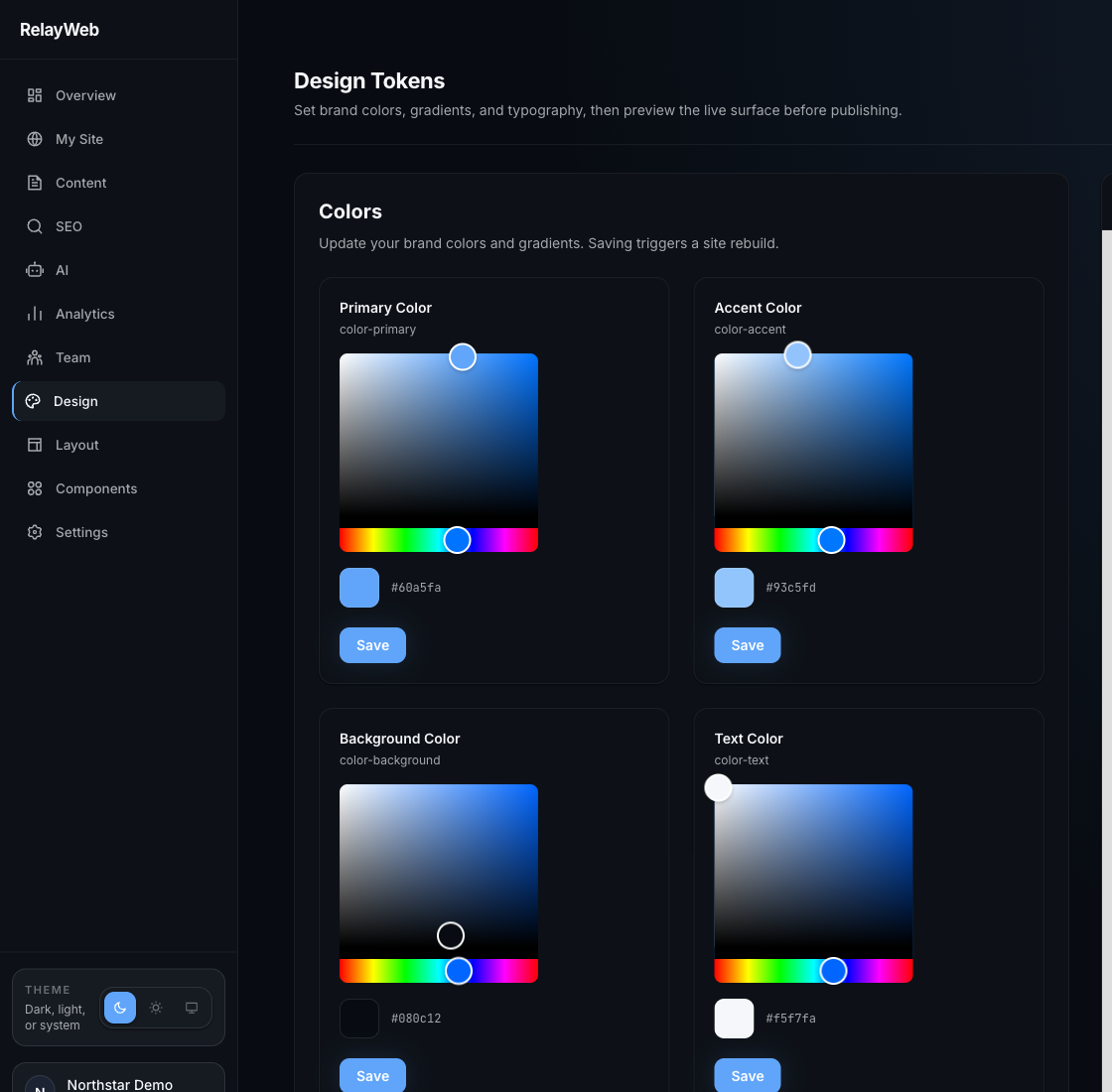Click the Accent Color preview swatch
The image size is (1112, 1092).
tap(734, 588)
